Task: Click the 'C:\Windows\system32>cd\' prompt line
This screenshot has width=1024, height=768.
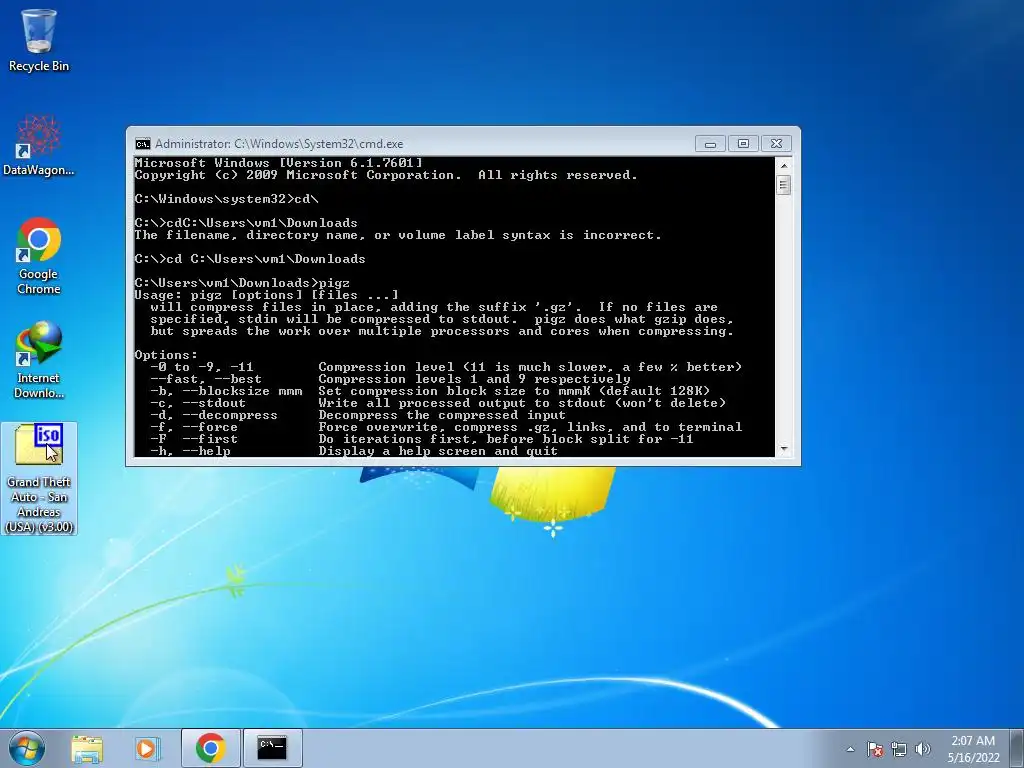Action: (x=227, y=199)
